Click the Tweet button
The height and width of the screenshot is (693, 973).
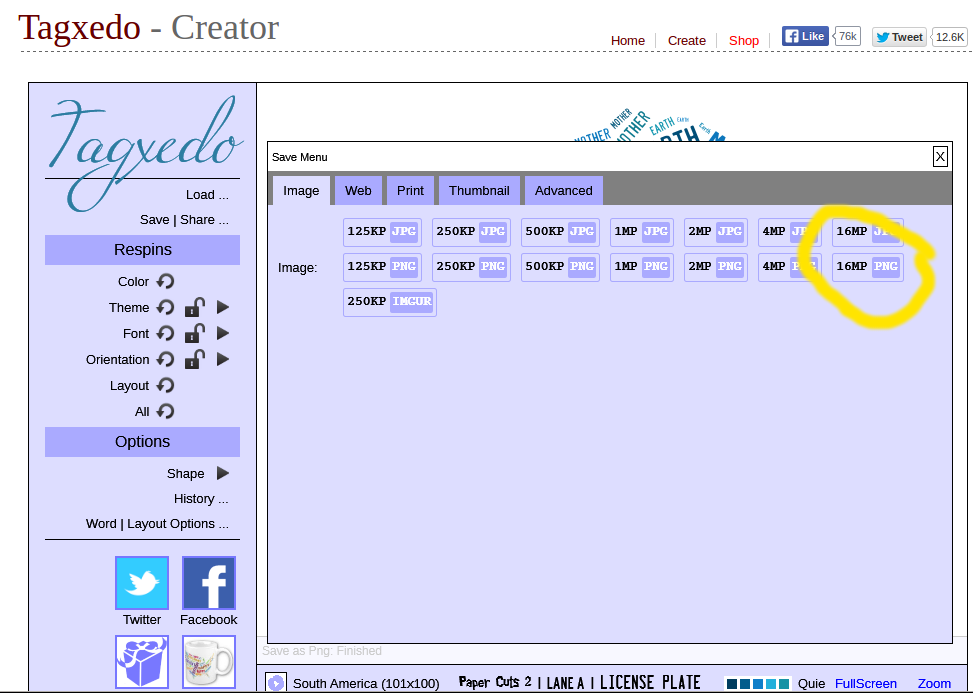coord(899,37)
